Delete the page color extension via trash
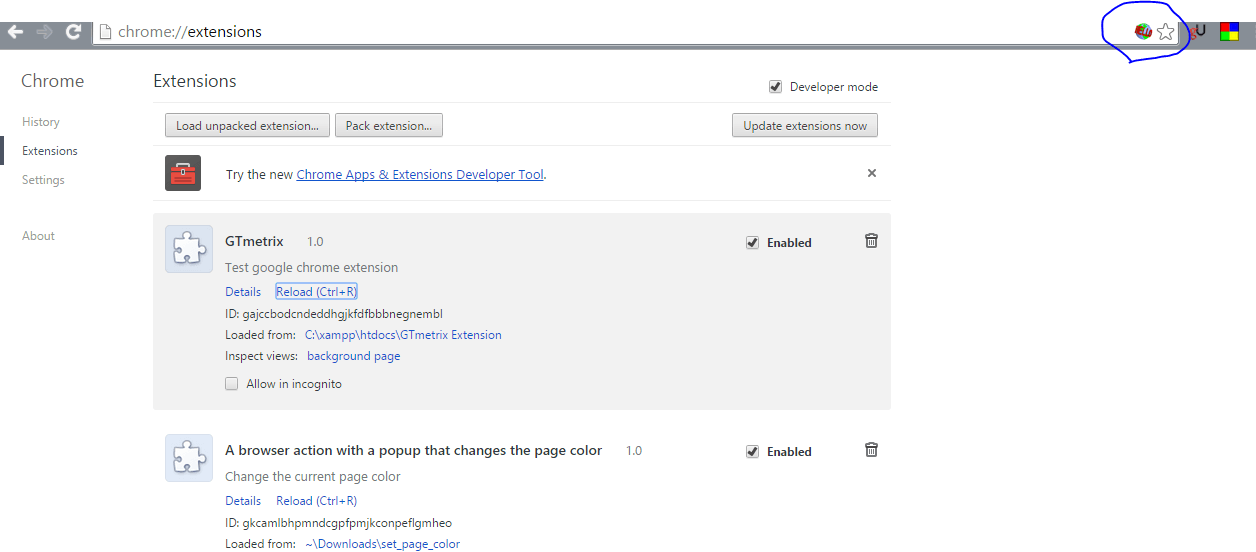The width and height of the screenshot is (1256, 552). [x=871, y=450]
